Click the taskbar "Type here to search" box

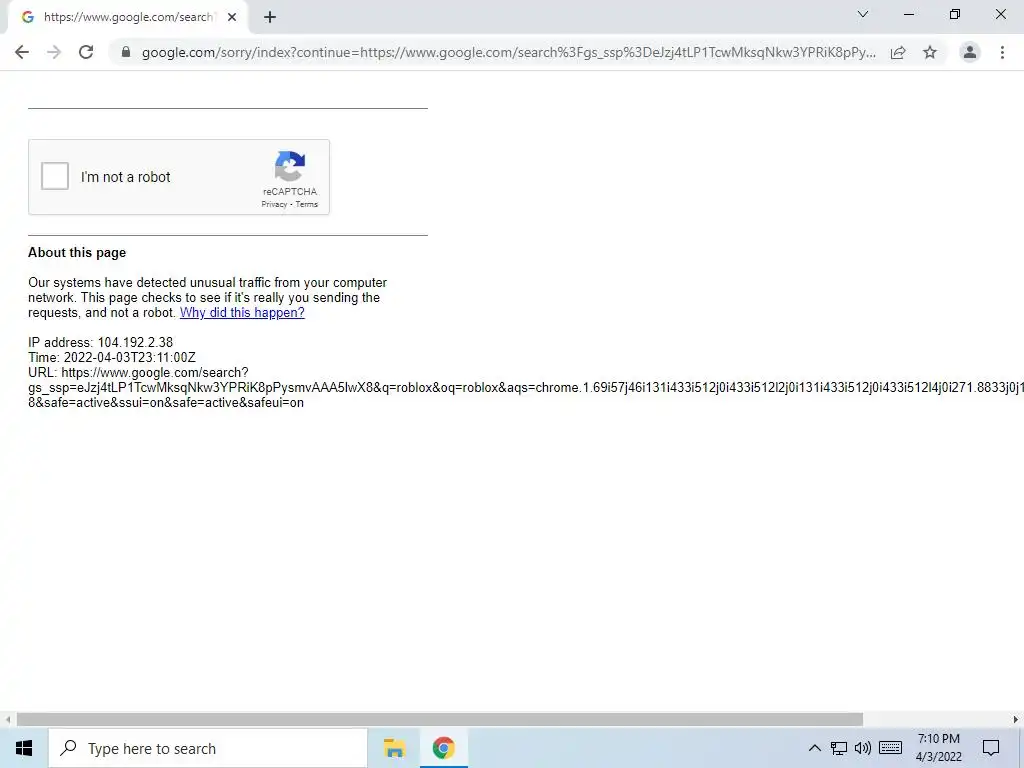208,748
